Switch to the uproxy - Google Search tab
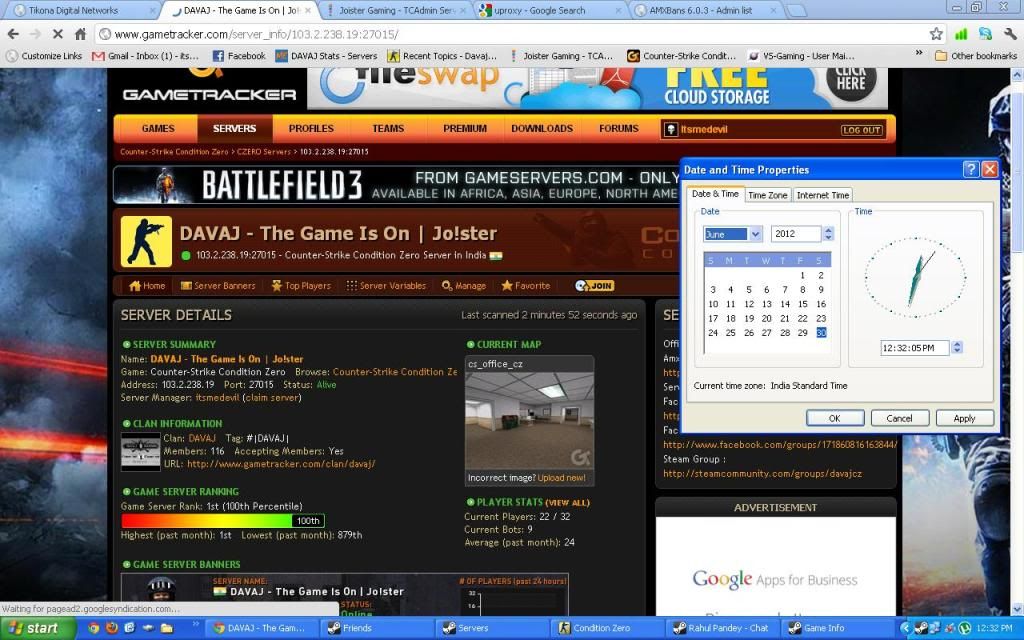Image resolution: width=1024 pixels, height=640 pixels. pyautogui.click(x=551, y=10)
